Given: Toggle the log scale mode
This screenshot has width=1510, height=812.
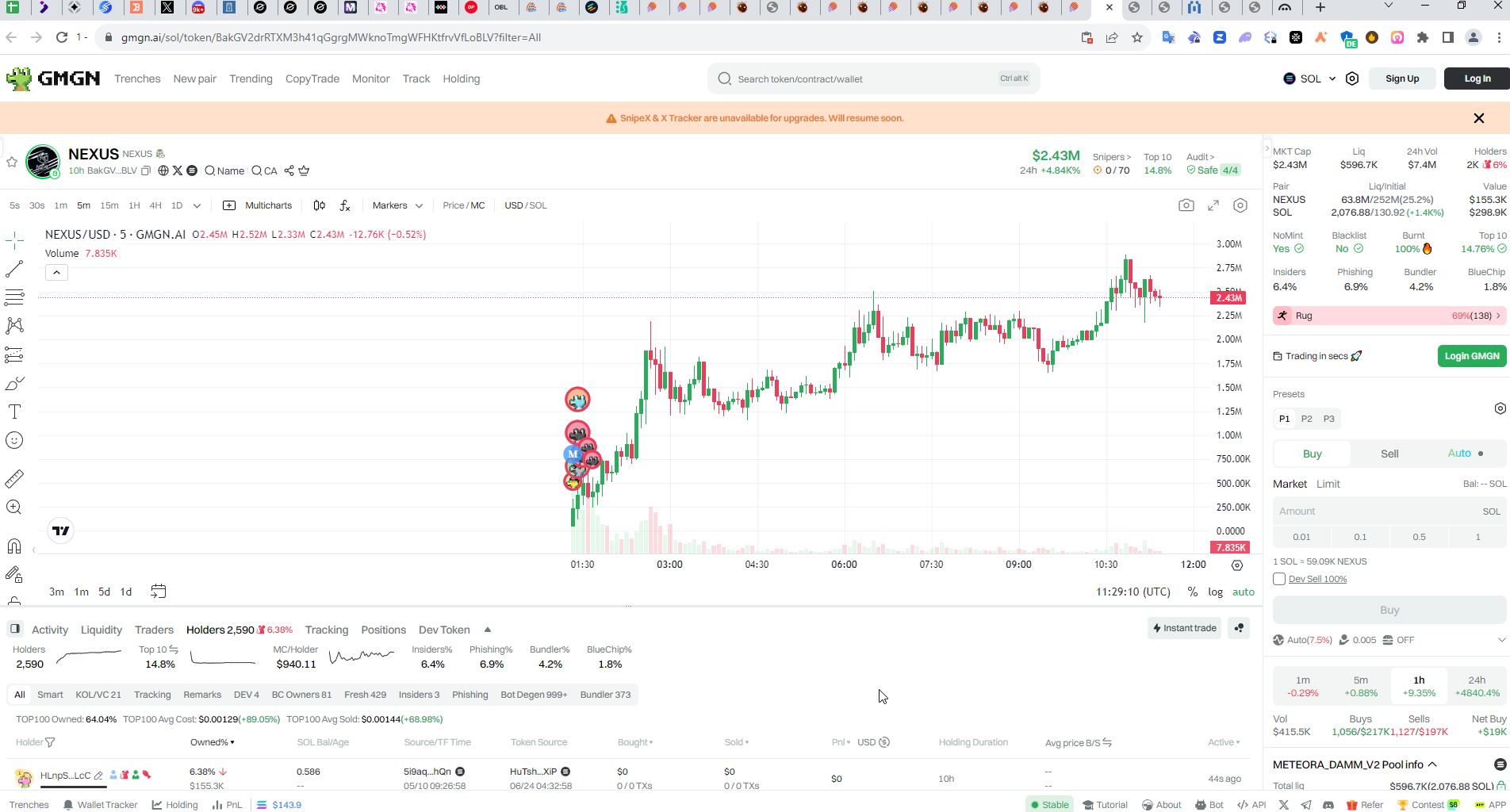Looking at the screenshot, I should tap(1215, 592).
